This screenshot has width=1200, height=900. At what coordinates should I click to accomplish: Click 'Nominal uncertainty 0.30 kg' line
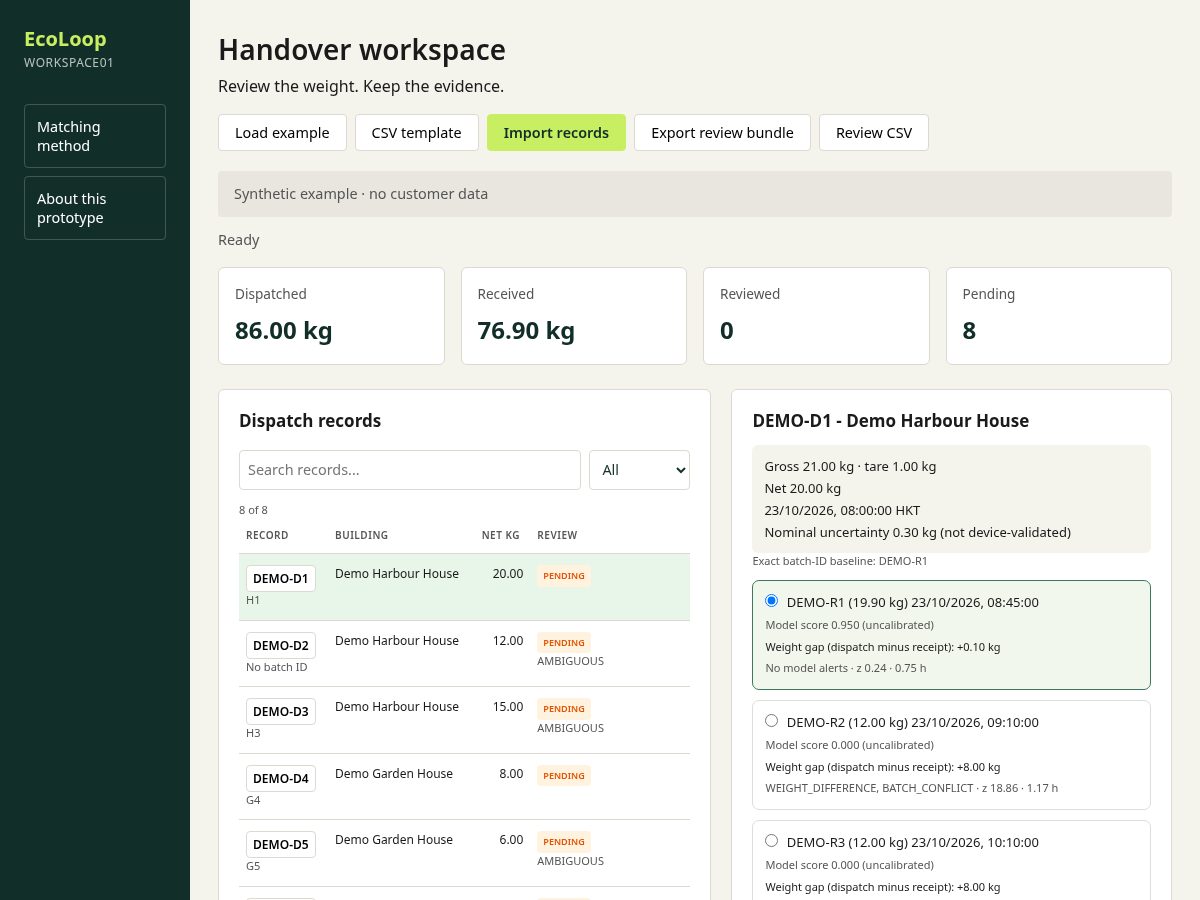point(917,532)
